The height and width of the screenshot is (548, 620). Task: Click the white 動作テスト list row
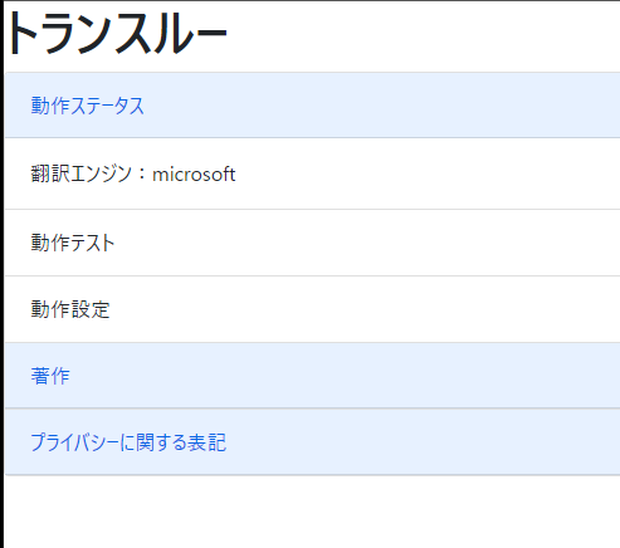[x=312, y=242]
